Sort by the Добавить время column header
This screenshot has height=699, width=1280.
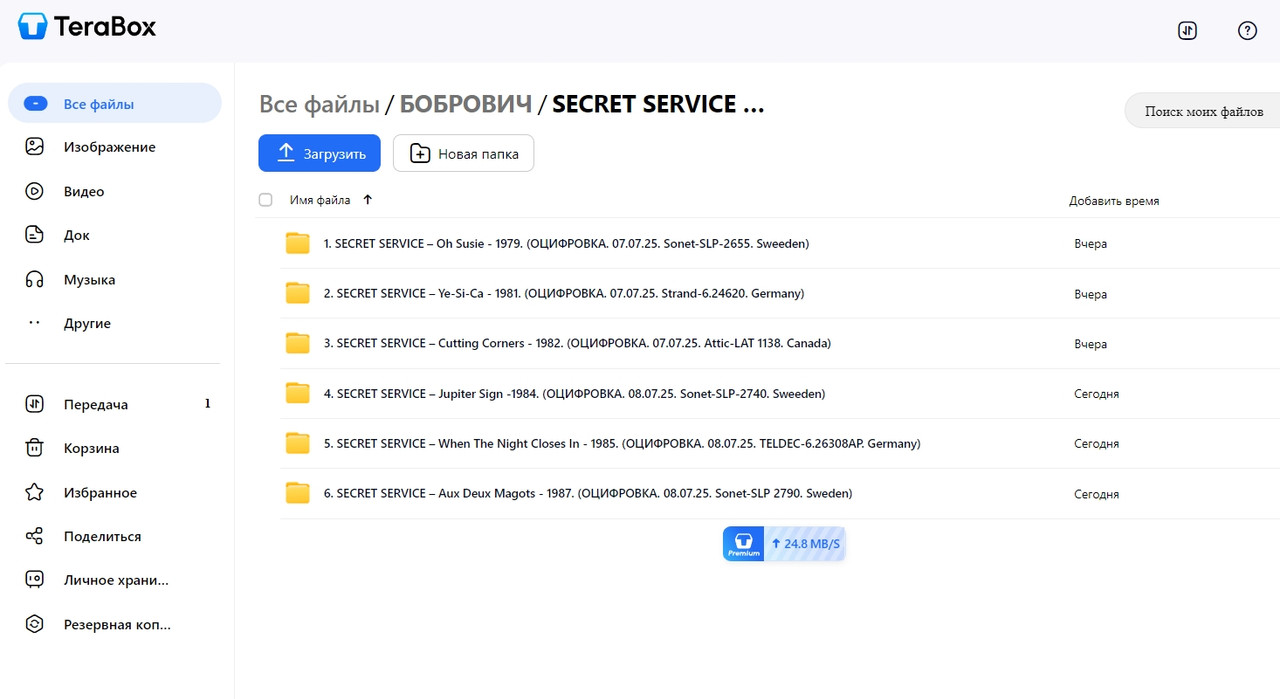(1114, 201)
